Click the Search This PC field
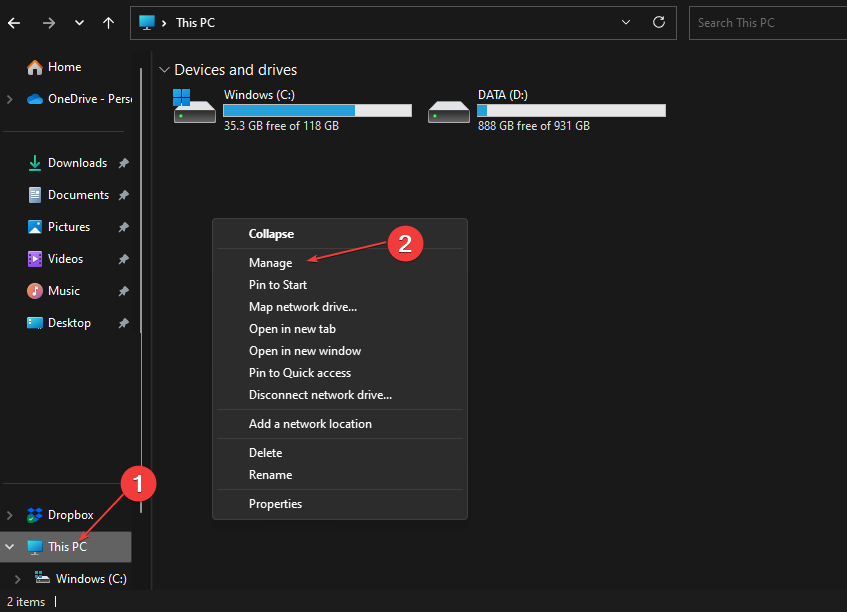847x612 pixels. click(x=765, y=22)
